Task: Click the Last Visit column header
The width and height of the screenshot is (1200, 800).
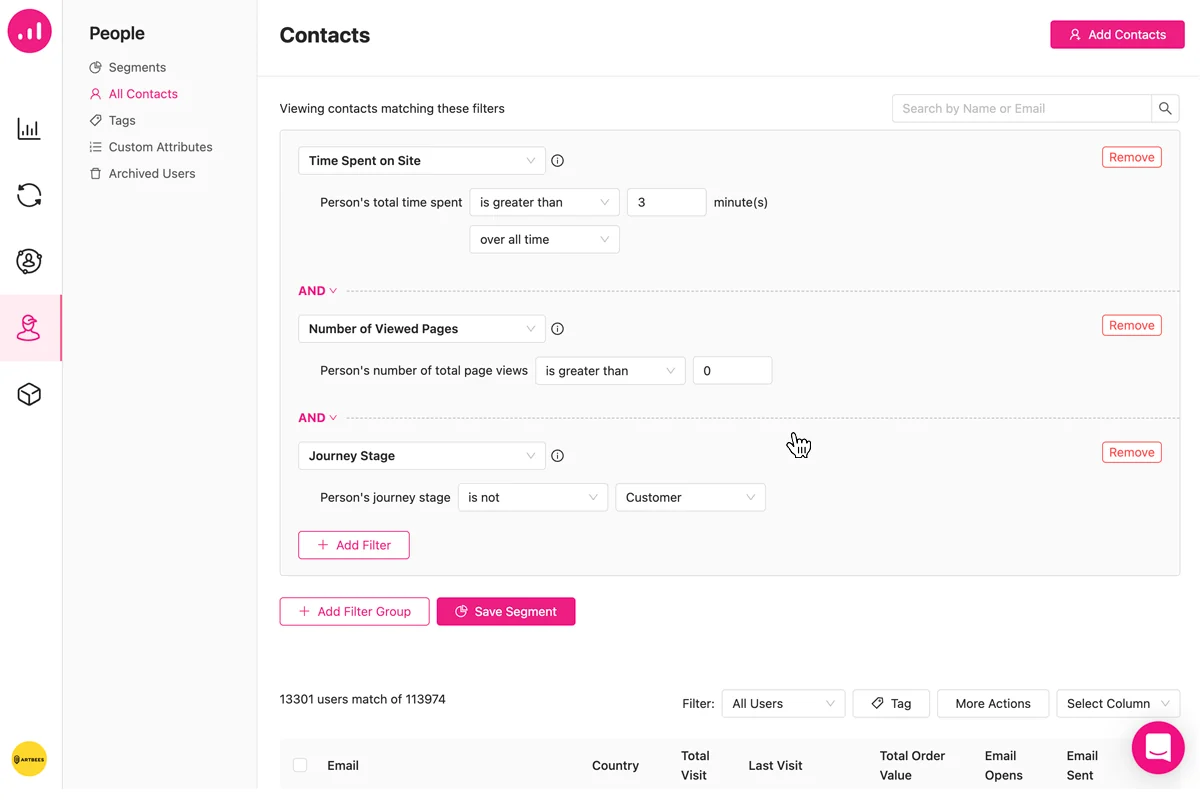Action: [x=775, y=766]
